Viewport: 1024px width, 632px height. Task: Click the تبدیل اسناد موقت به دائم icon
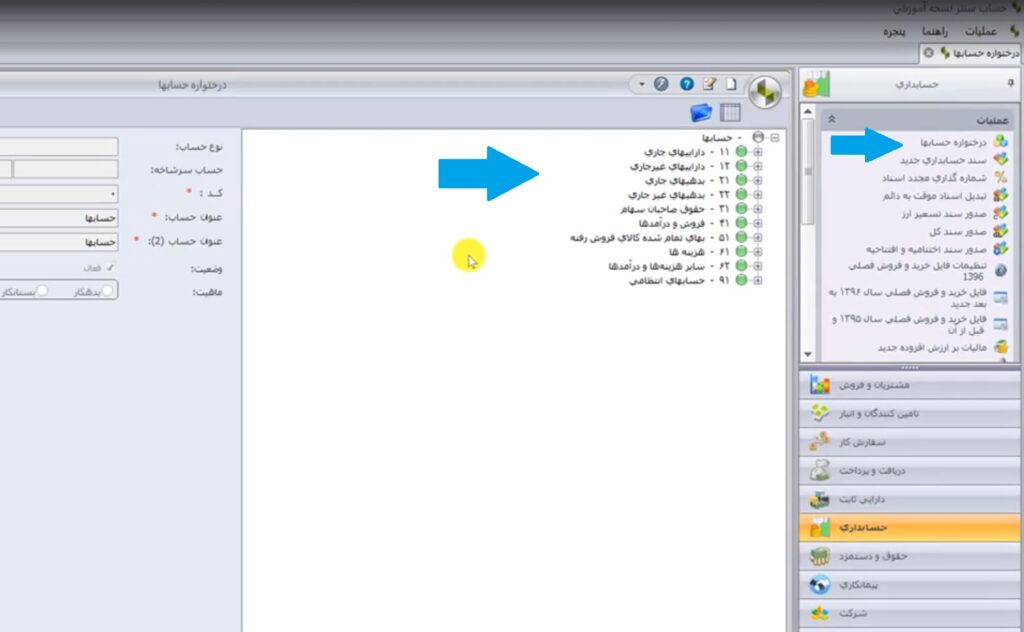[1000, 195]
